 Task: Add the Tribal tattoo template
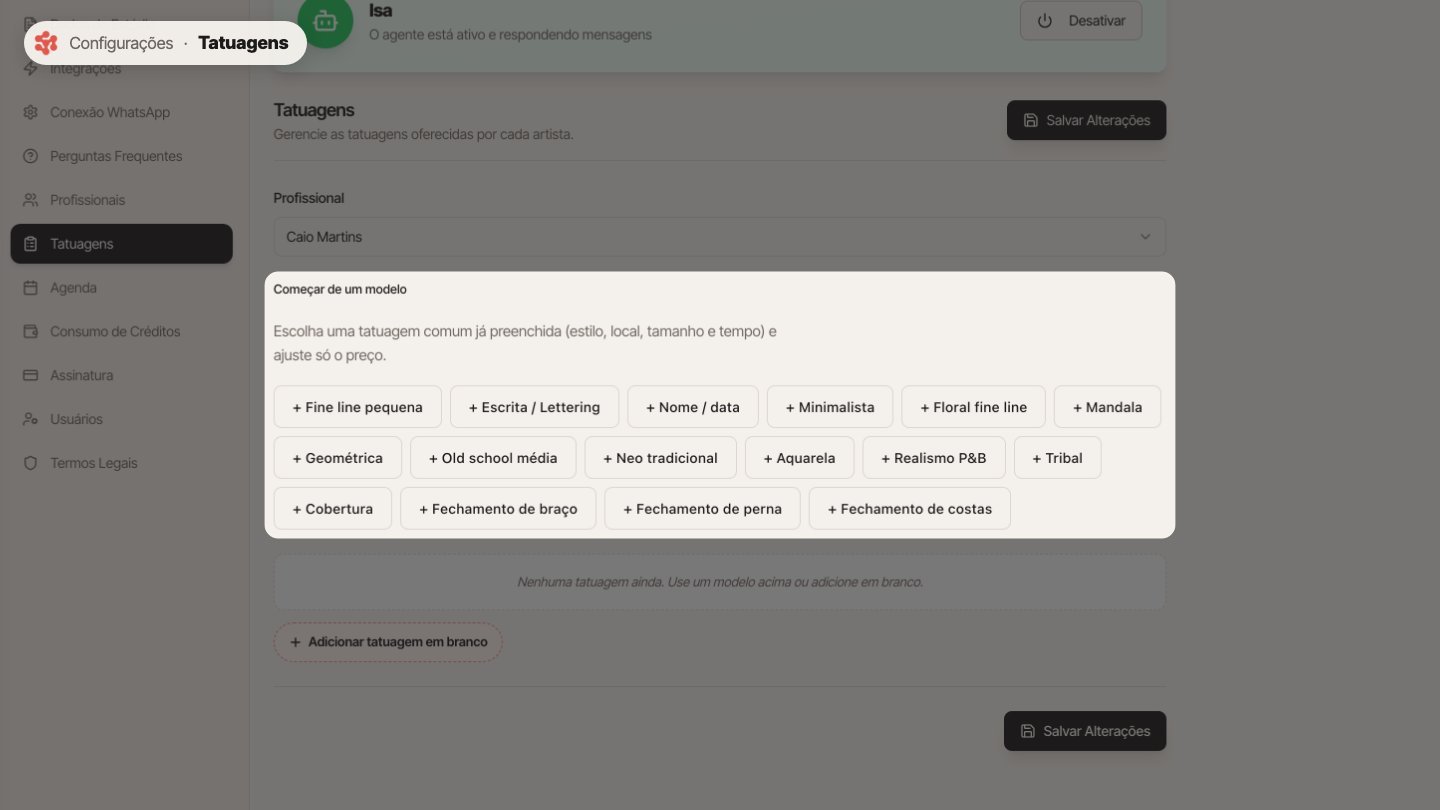click(x=1058, y=458)
